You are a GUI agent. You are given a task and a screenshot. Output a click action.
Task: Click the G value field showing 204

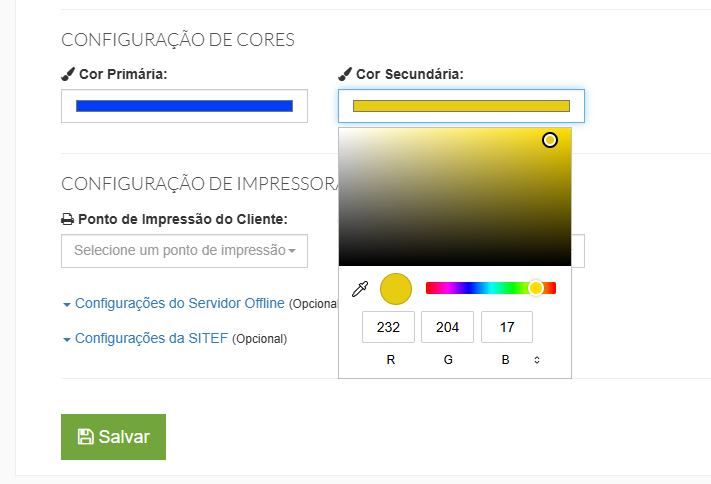(448, 327)
